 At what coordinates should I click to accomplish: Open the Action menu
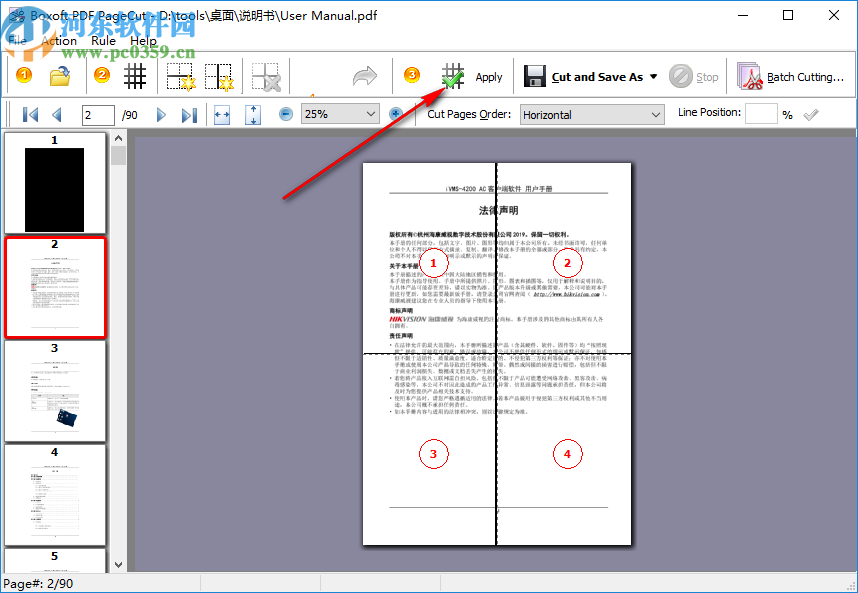point(58,40)
